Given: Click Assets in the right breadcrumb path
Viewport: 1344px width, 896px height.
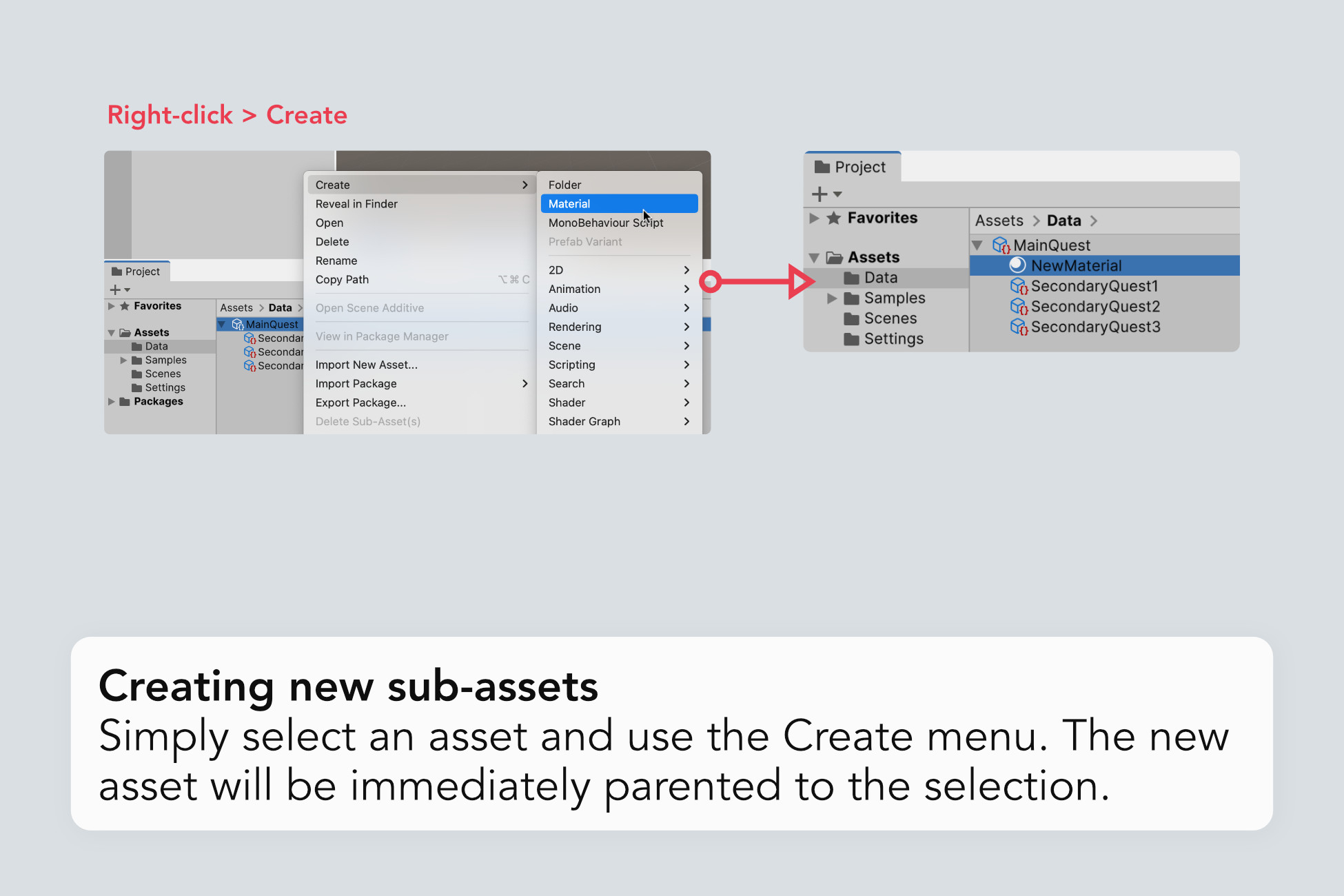Looking at the screenshot, I should 999,221.
